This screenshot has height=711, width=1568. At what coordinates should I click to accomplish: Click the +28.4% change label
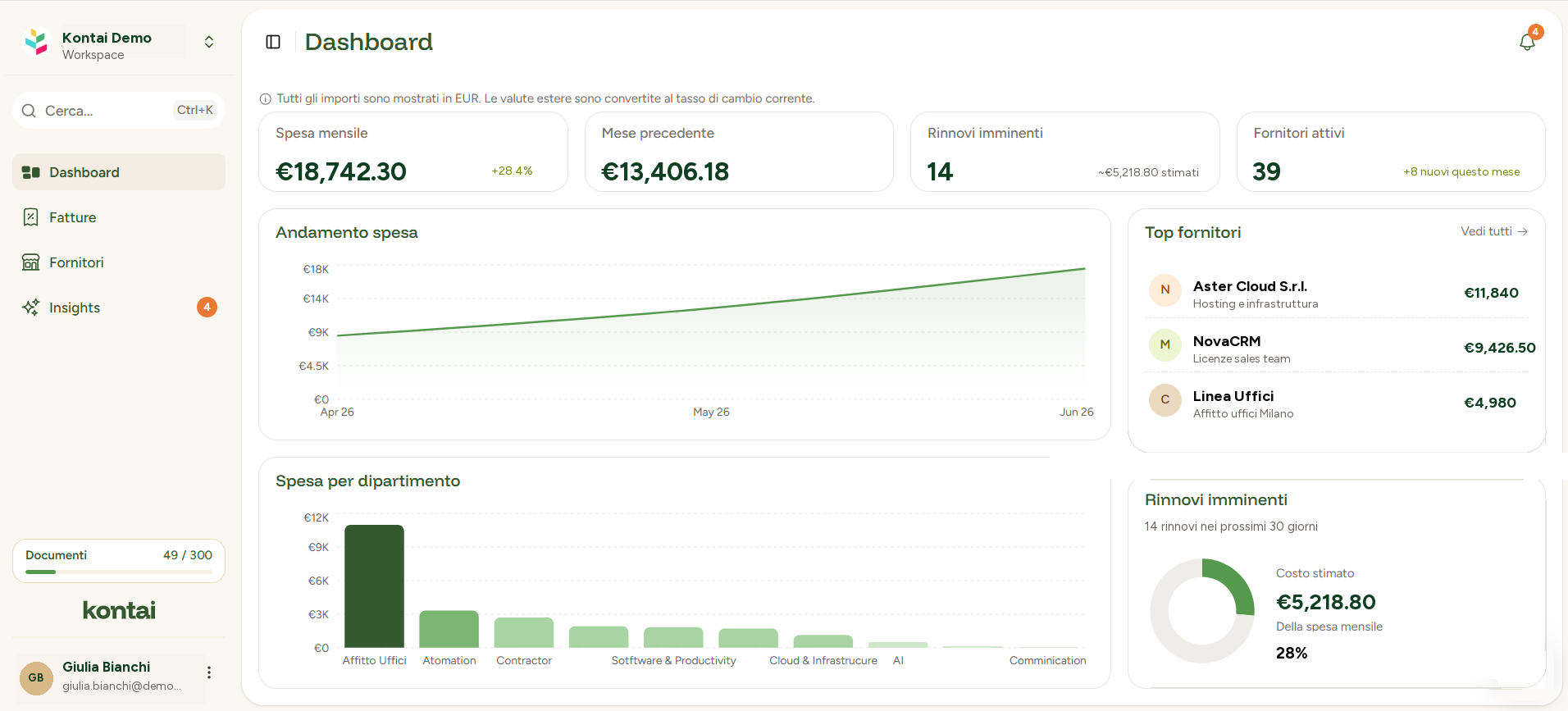(512, 171)
